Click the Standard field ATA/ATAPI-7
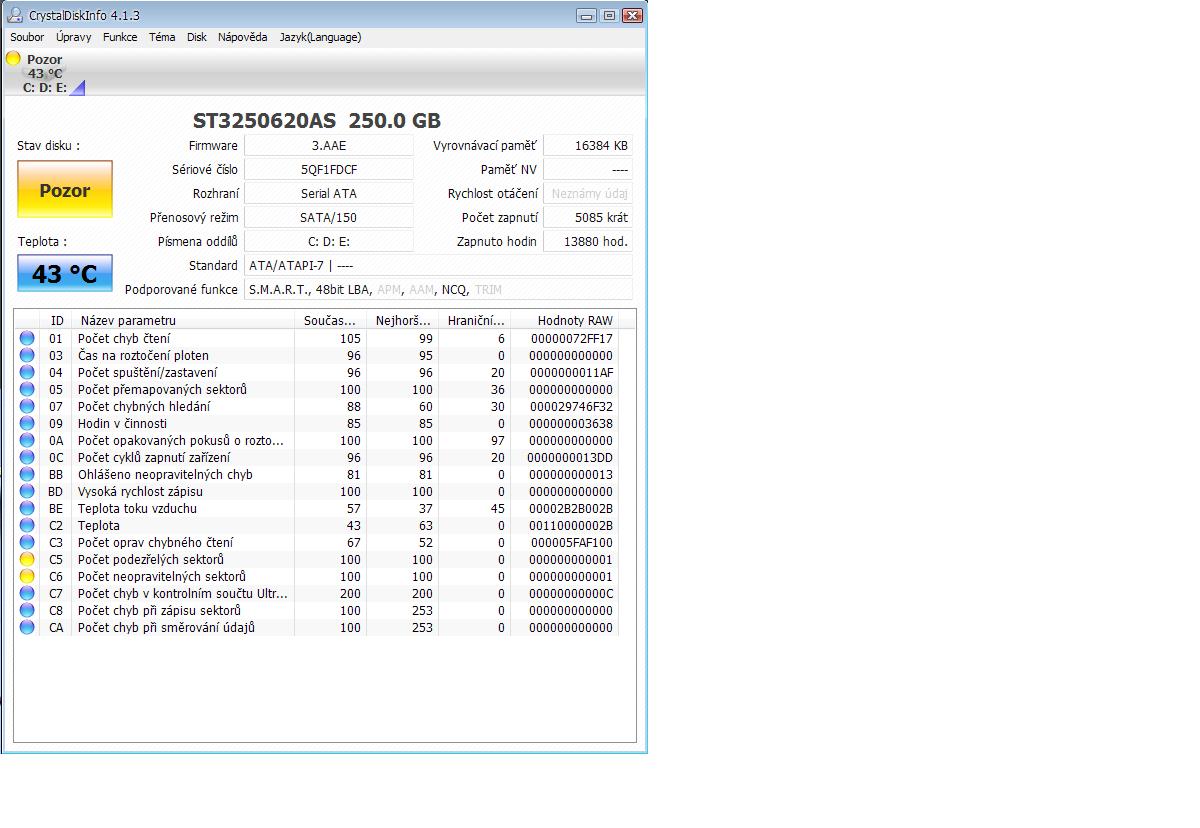 [439, 266]
